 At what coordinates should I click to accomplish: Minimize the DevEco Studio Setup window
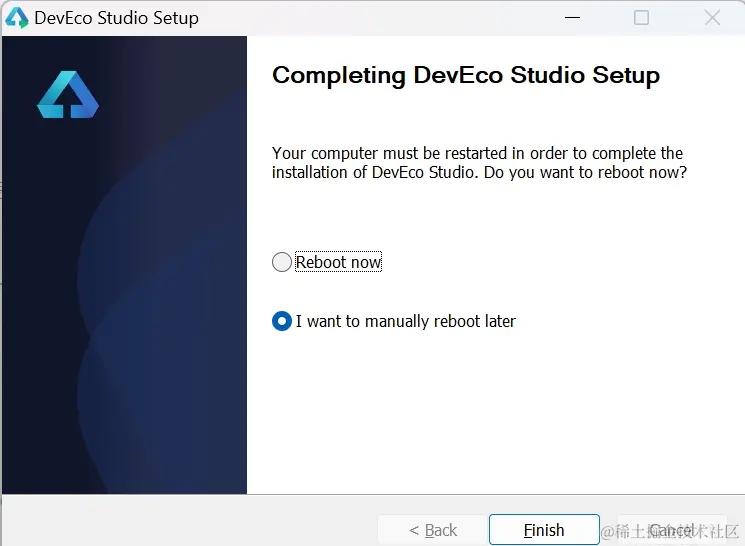[572, 18]
